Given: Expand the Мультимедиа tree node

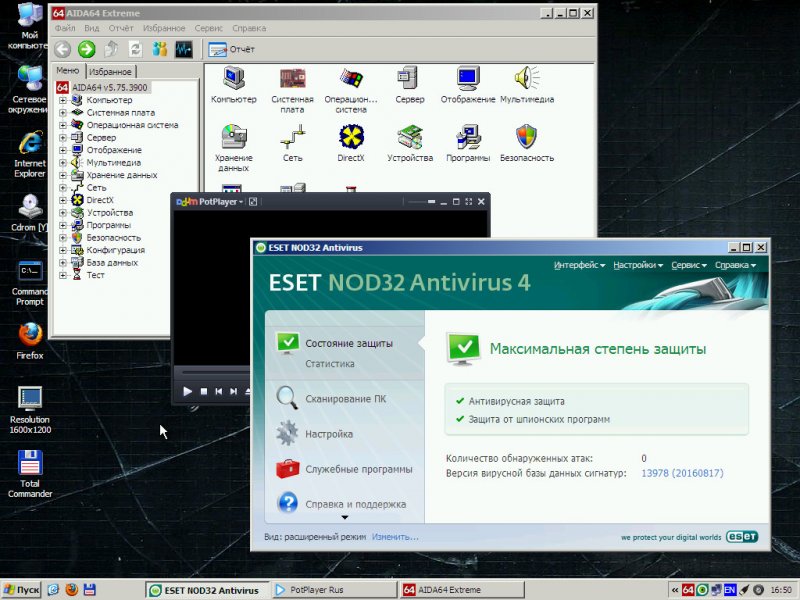Looking at the screenshot, I should 63,163.
